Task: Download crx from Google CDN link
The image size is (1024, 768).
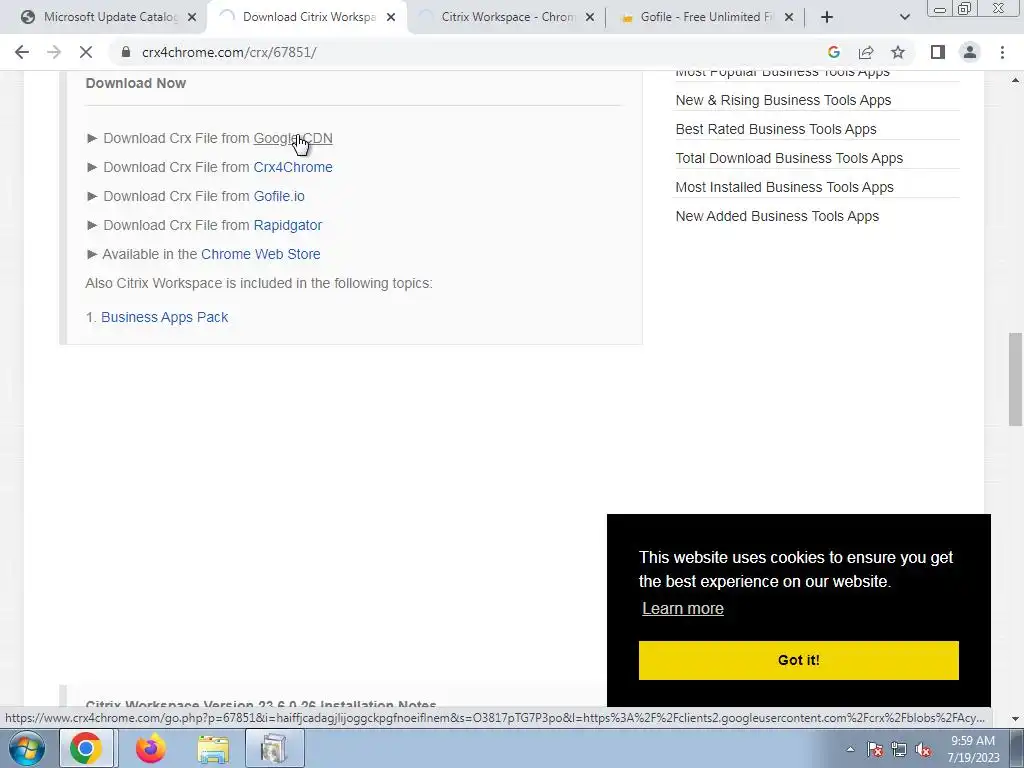Action: tap(293, 138)
